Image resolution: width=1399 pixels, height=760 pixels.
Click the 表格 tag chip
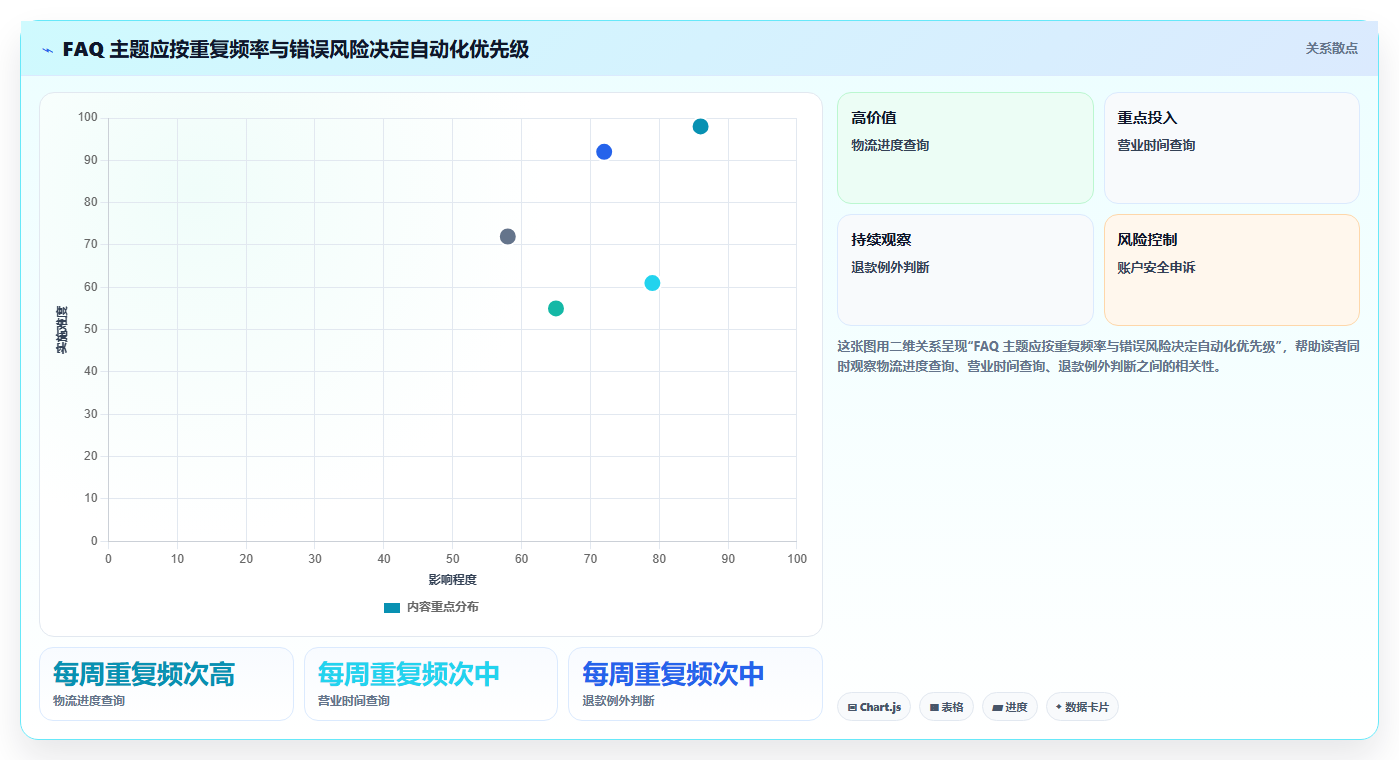click(x=946, y=707)
